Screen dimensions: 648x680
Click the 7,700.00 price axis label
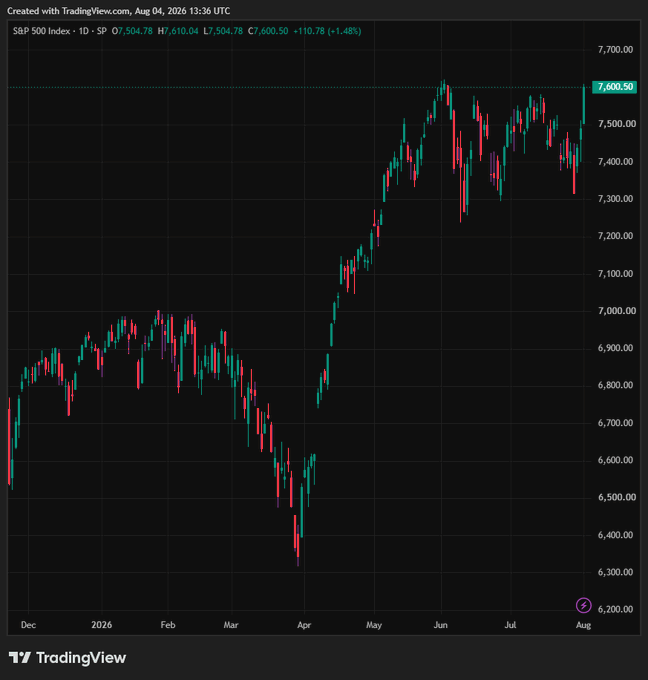tap(615, 50)
